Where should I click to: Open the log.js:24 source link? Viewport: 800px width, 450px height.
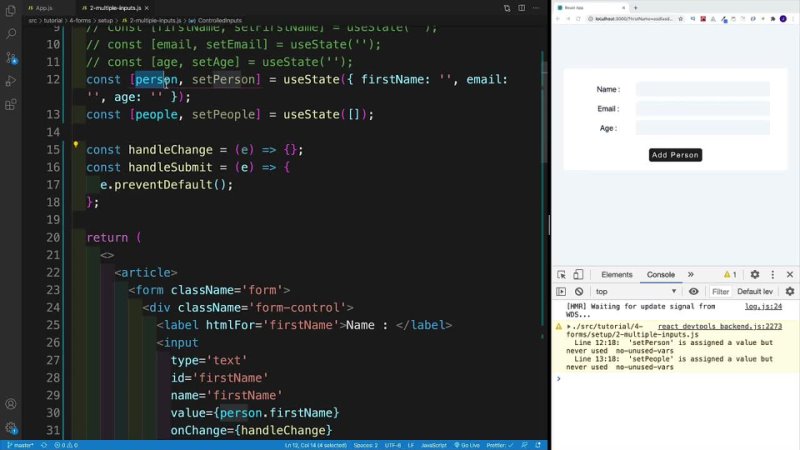coord(763,307)
